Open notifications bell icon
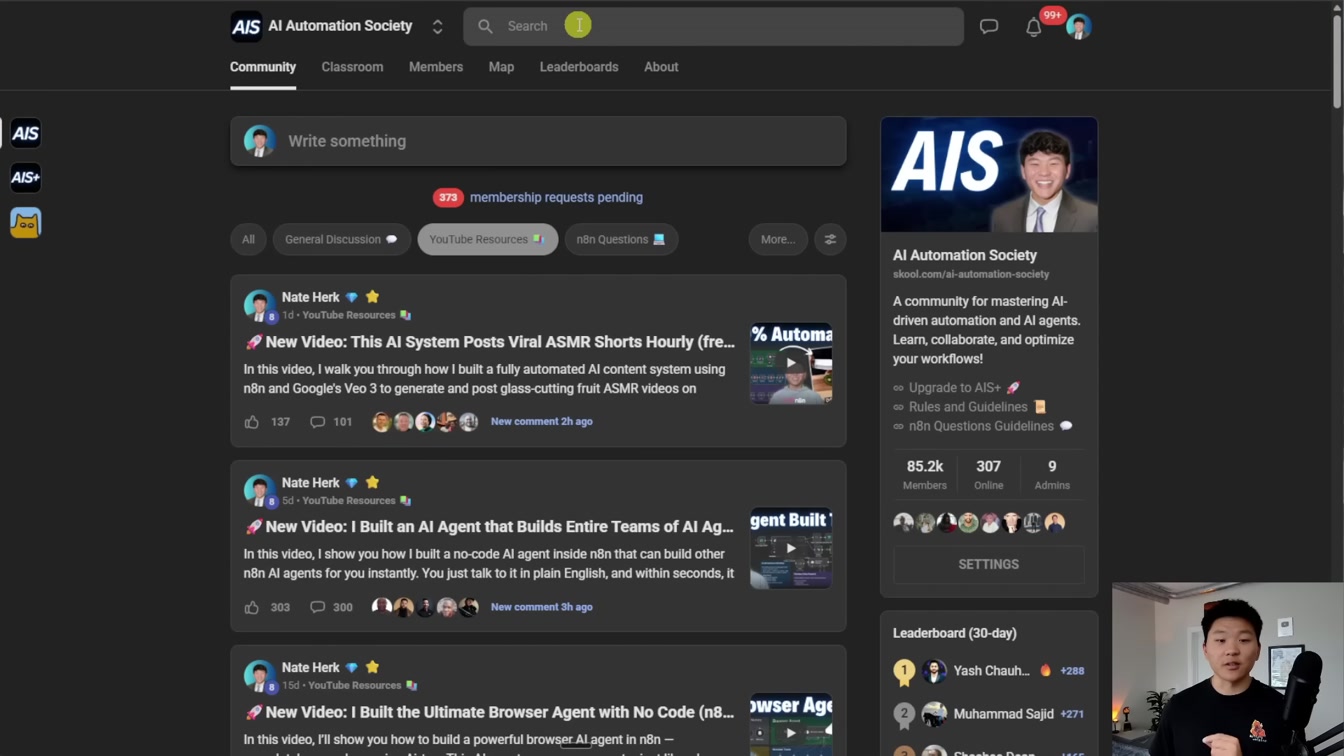 coord(1034,27)
